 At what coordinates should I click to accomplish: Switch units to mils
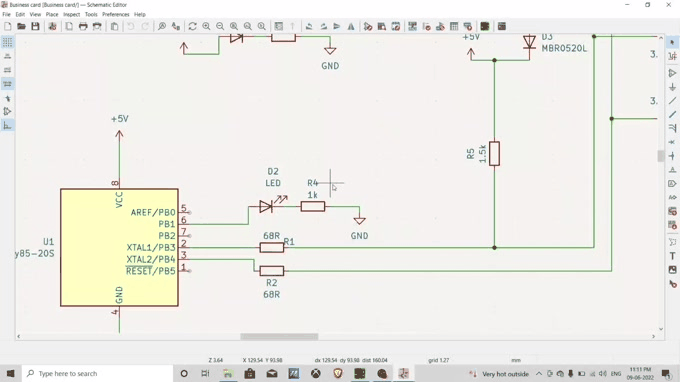(7, 70)
